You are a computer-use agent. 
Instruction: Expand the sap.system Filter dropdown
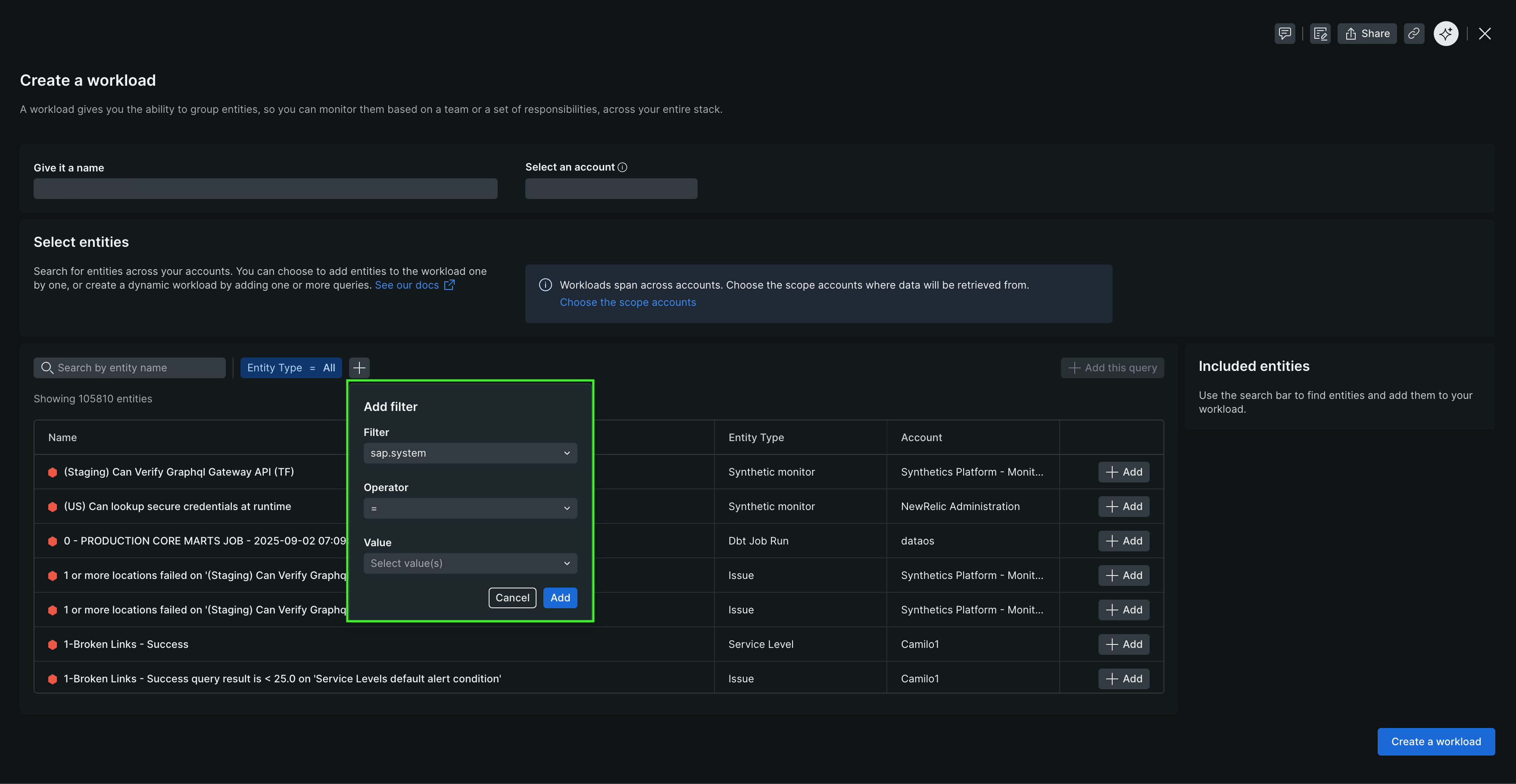click(470, 453)
